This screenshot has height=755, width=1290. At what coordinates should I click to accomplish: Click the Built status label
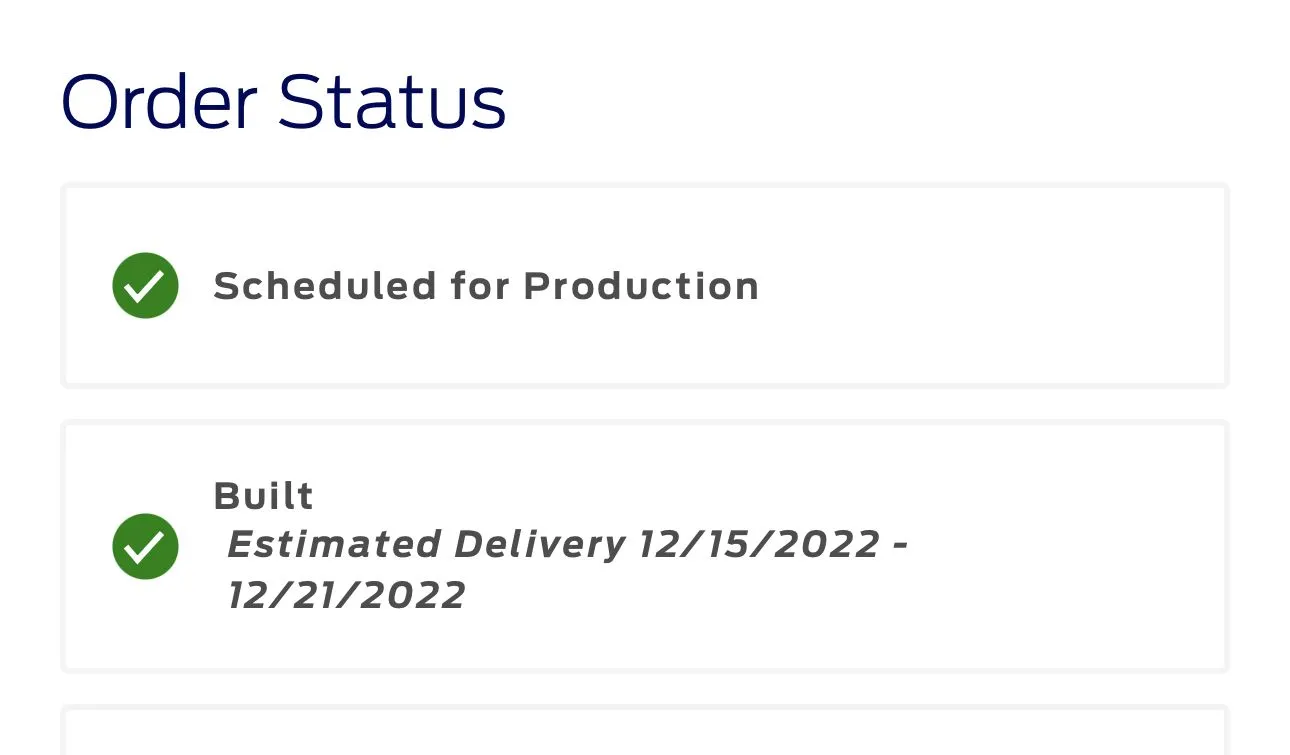(x=264, y=496)
